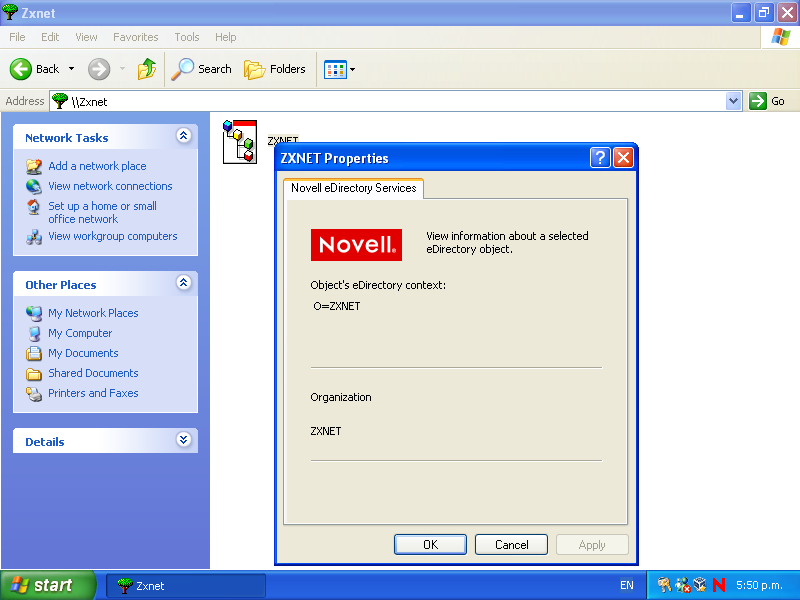The image size is (800, 600).
Task: Click the home network setup icon
Action: coord(34,207)
